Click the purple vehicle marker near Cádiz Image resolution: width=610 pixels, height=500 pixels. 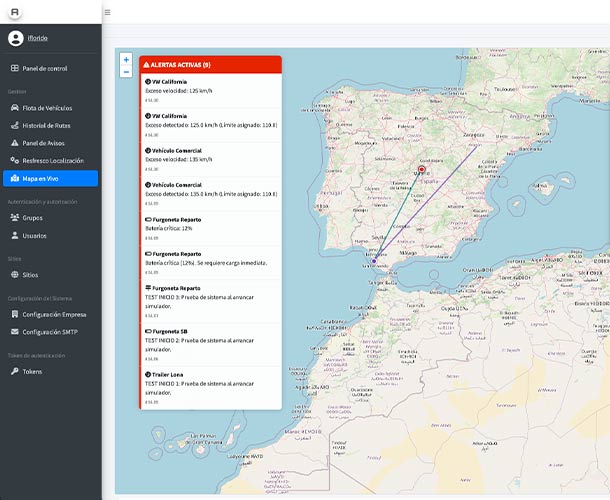point(374,261)
